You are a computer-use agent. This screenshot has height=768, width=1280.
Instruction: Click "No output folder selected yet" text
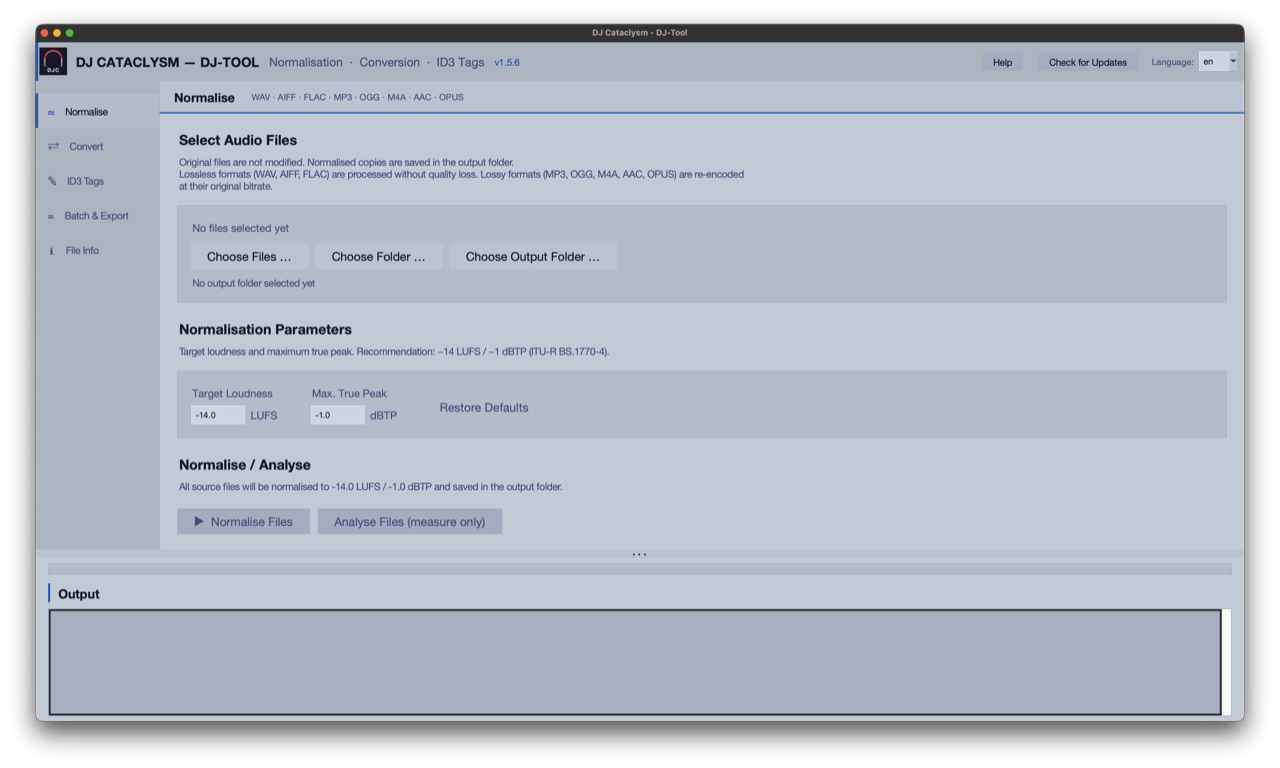point(253,284)
